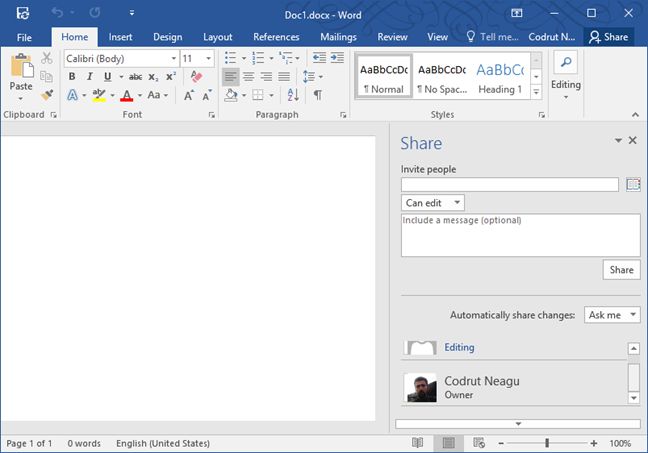
Task: Close the Share pane with X
Action: click(632, 141)
